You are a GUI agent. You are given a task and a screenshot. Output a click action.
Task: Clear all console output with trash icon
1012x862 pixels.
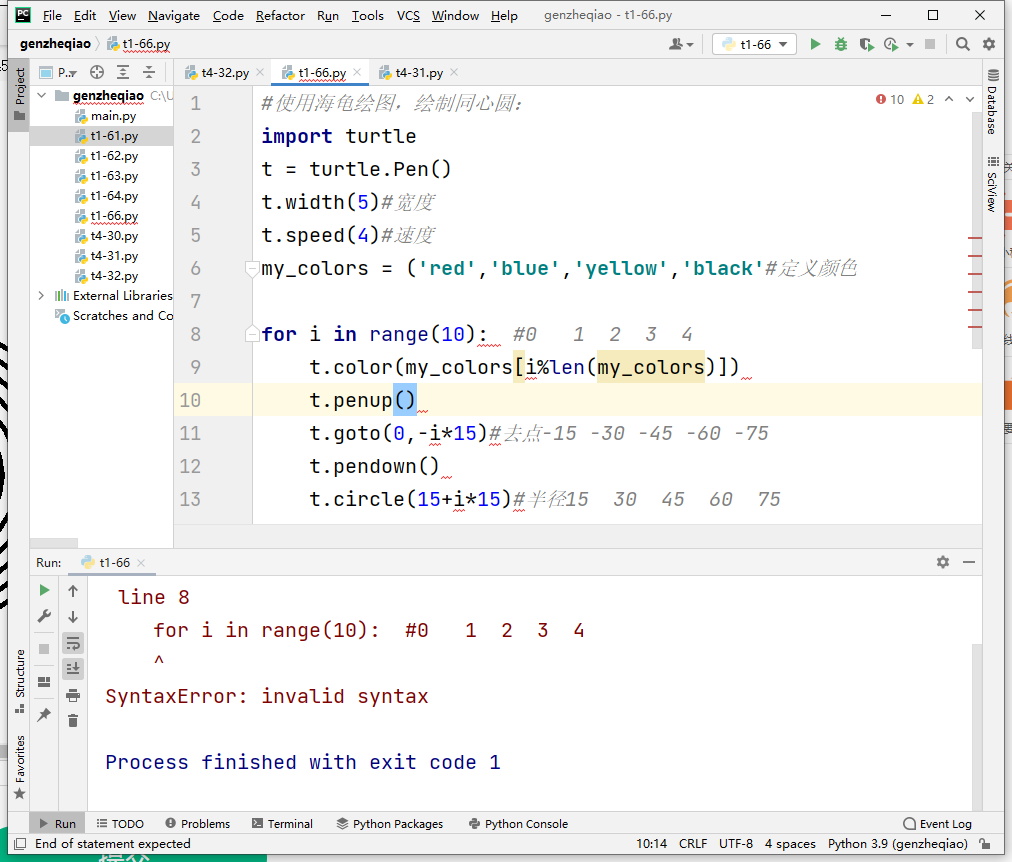73,721
